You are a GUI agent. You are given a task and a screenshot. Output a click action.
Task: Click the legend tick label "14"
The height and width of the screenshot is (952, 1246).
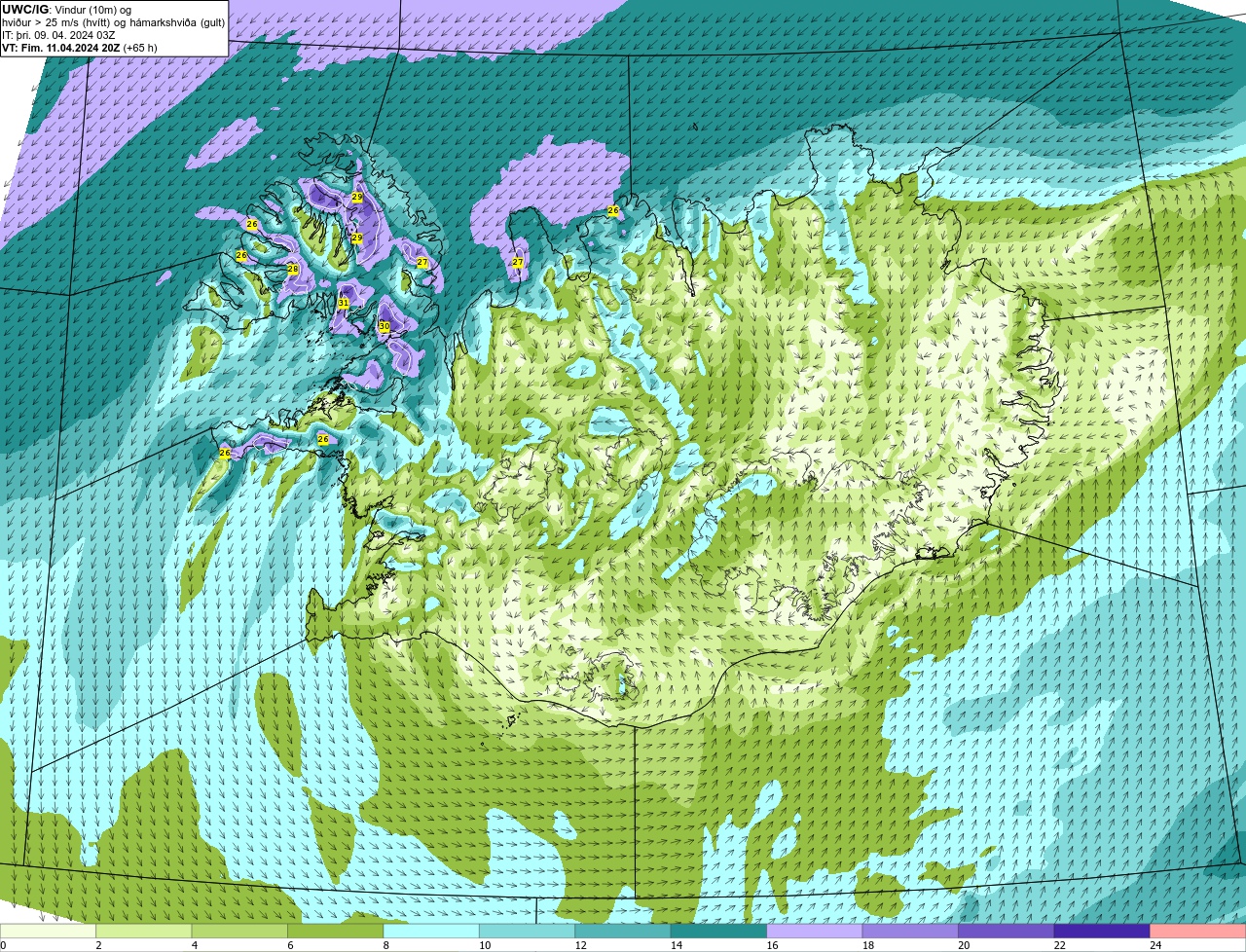pos(677,945)
